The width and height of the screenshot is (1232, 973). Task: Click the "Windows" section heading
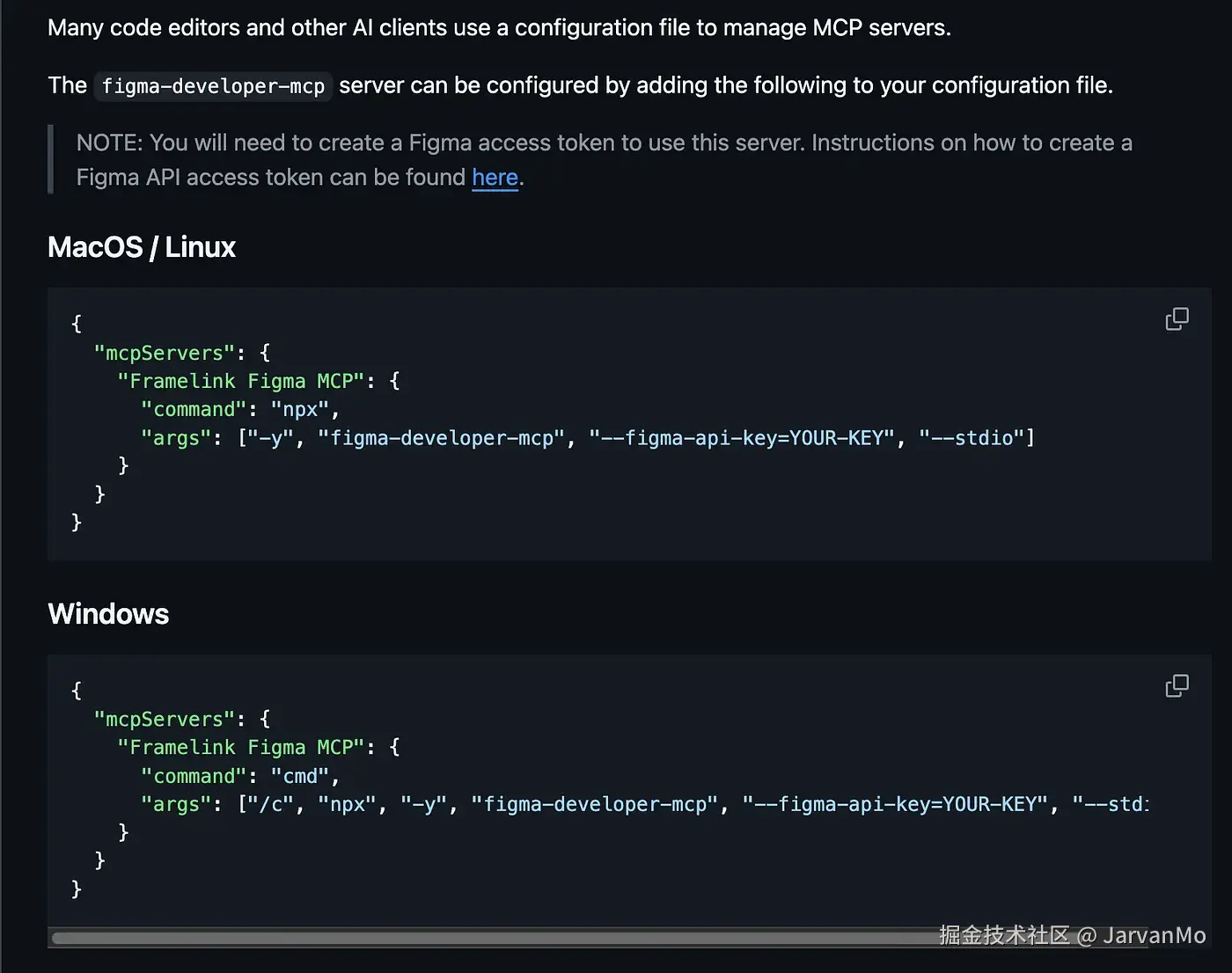(108, 614)
